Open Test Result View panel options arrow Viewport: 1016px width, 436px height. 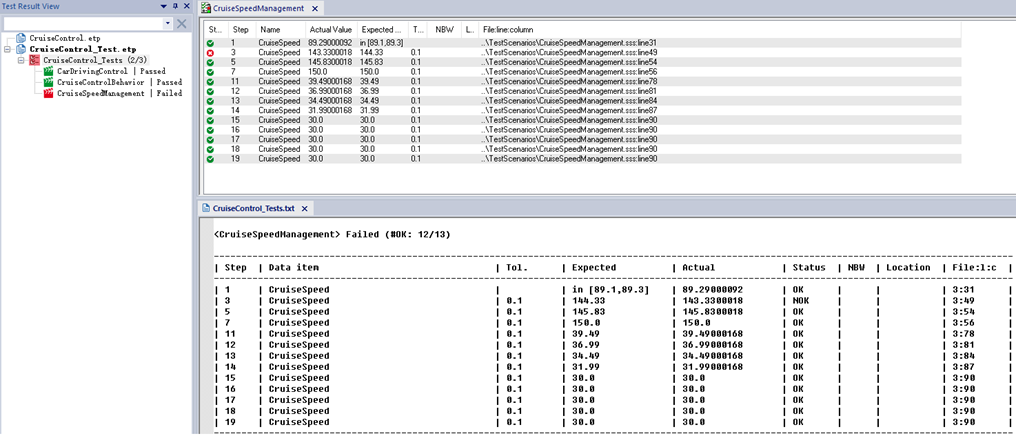click(x=164, y=6)
